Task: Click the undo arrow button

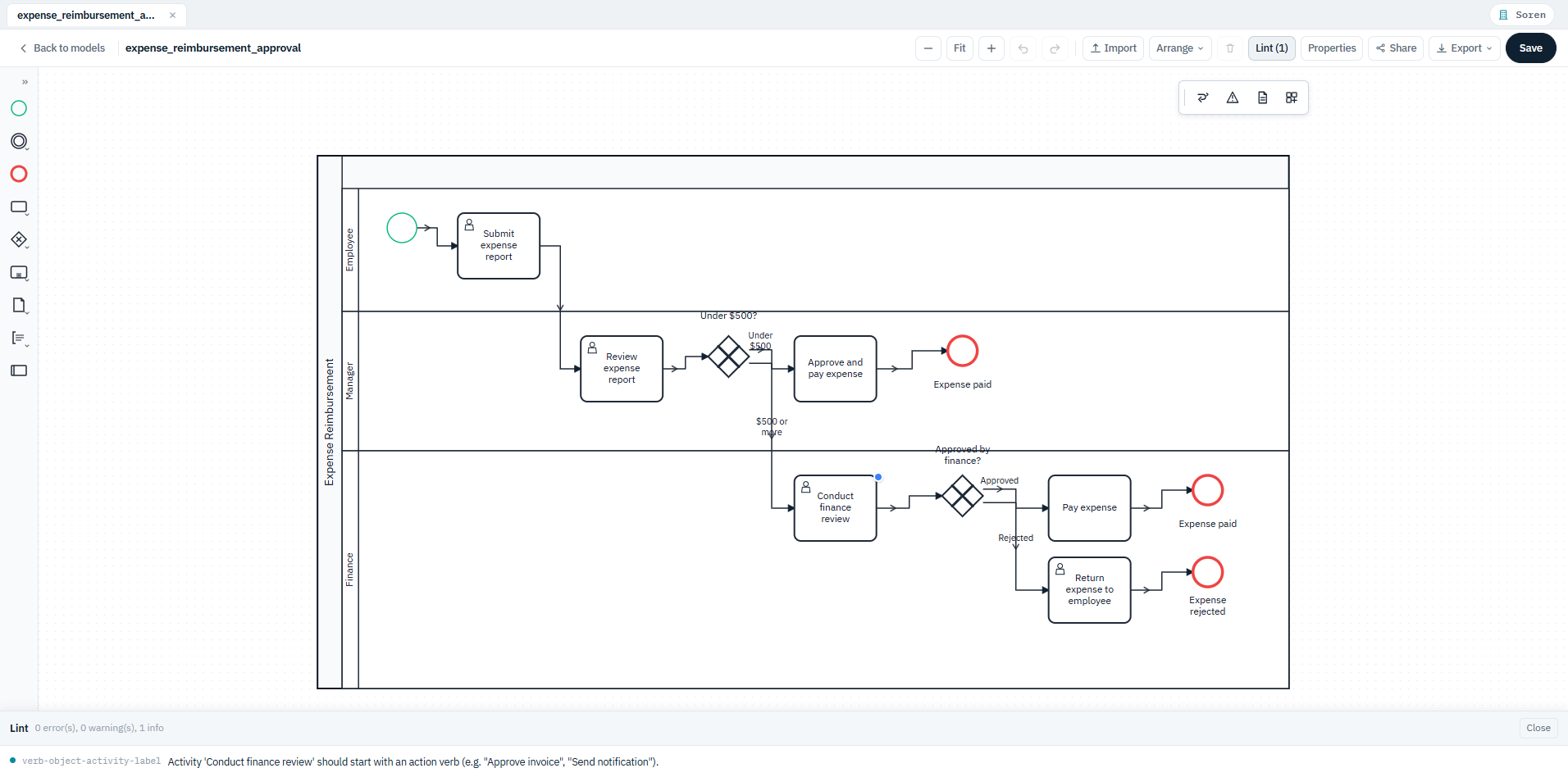Action: pyautogui.click(x=1023, y=48)
